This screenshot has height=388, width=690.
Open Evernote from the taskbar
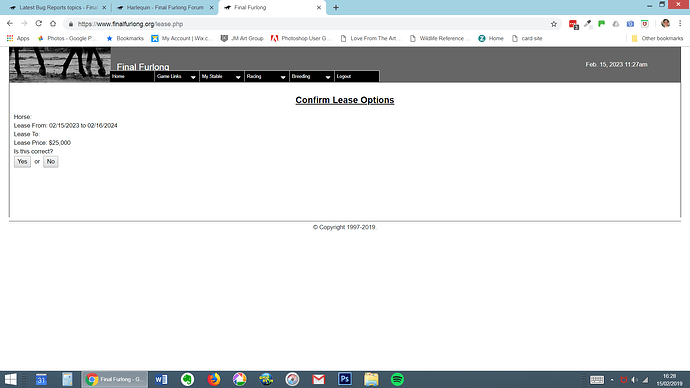click(187, 379)
